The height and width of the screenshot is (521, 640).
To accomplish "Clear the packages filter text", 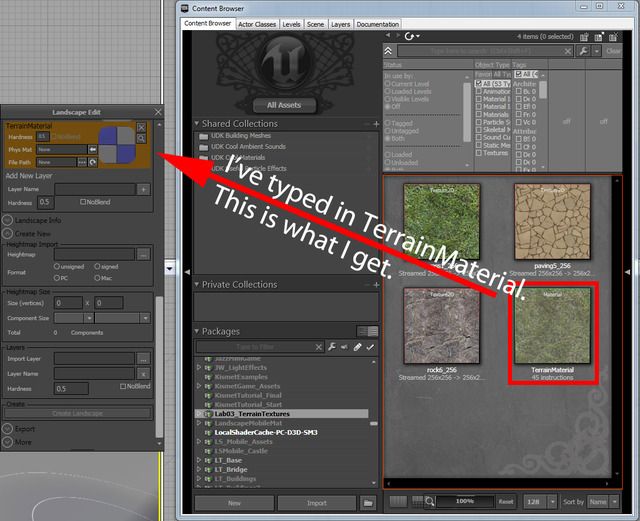I will (318, 347).
